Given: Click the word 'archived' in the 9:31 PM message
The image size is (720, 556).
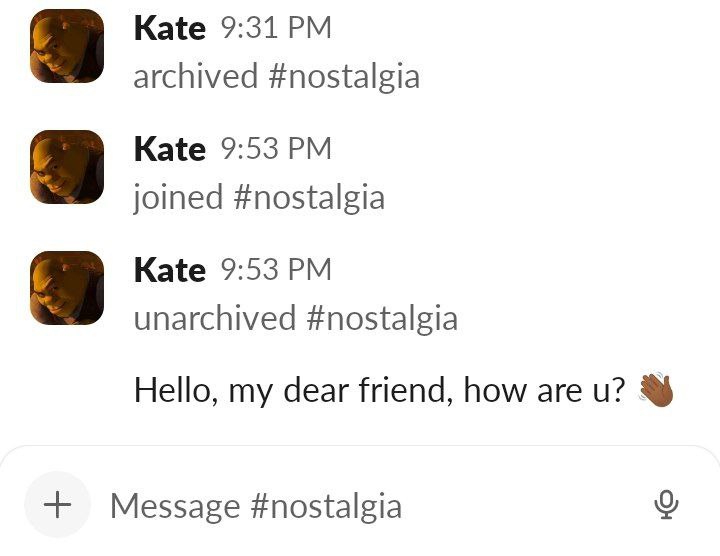Looking at the screenshot, I should pos(196,76).
